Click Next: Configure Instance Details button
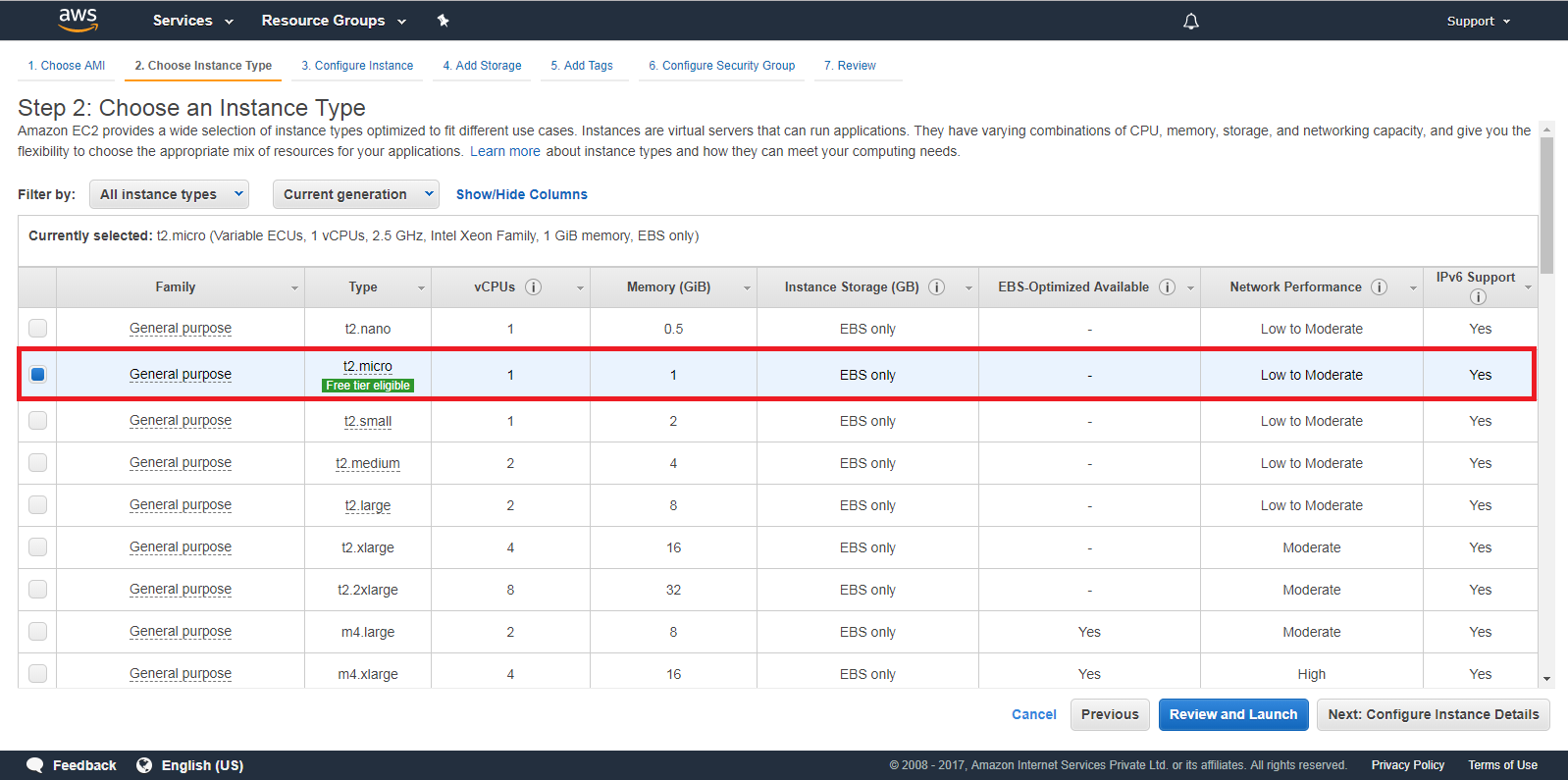 pos(1434,714)
